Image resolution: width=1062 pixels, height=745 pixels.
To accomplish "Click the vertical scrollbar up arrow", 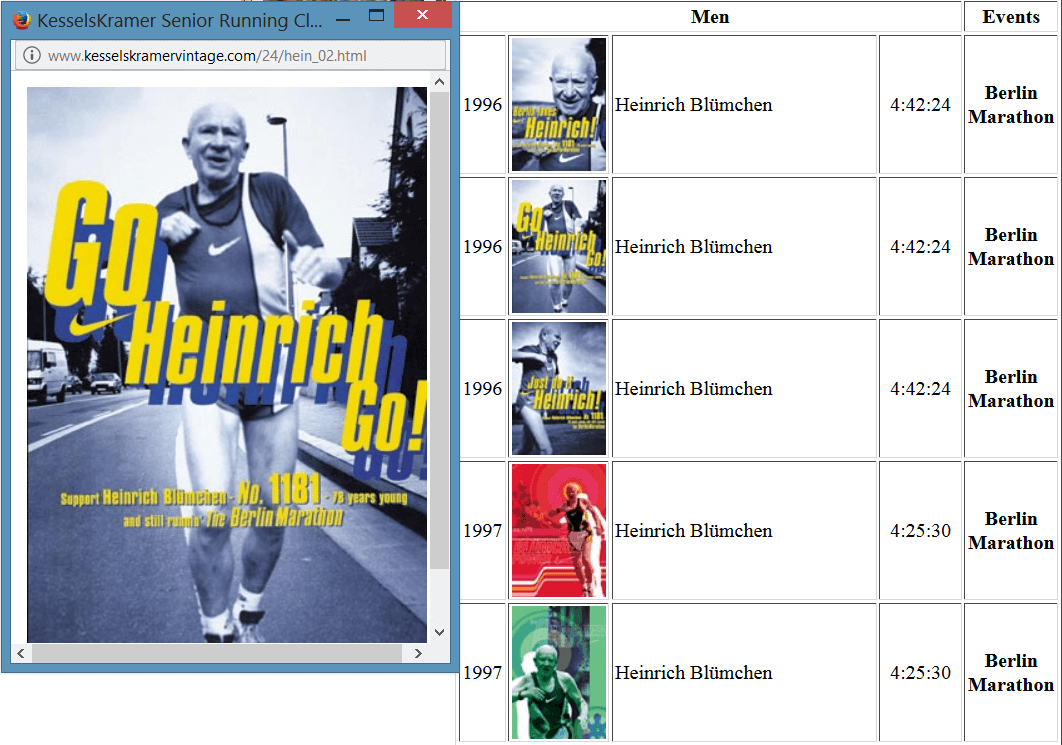I will click(439, 82).
